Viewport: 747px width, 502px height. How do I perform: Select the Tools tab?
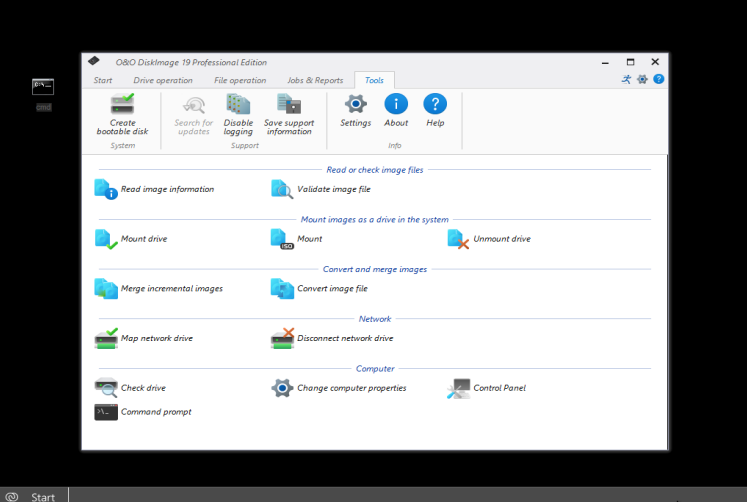point(374,80)
